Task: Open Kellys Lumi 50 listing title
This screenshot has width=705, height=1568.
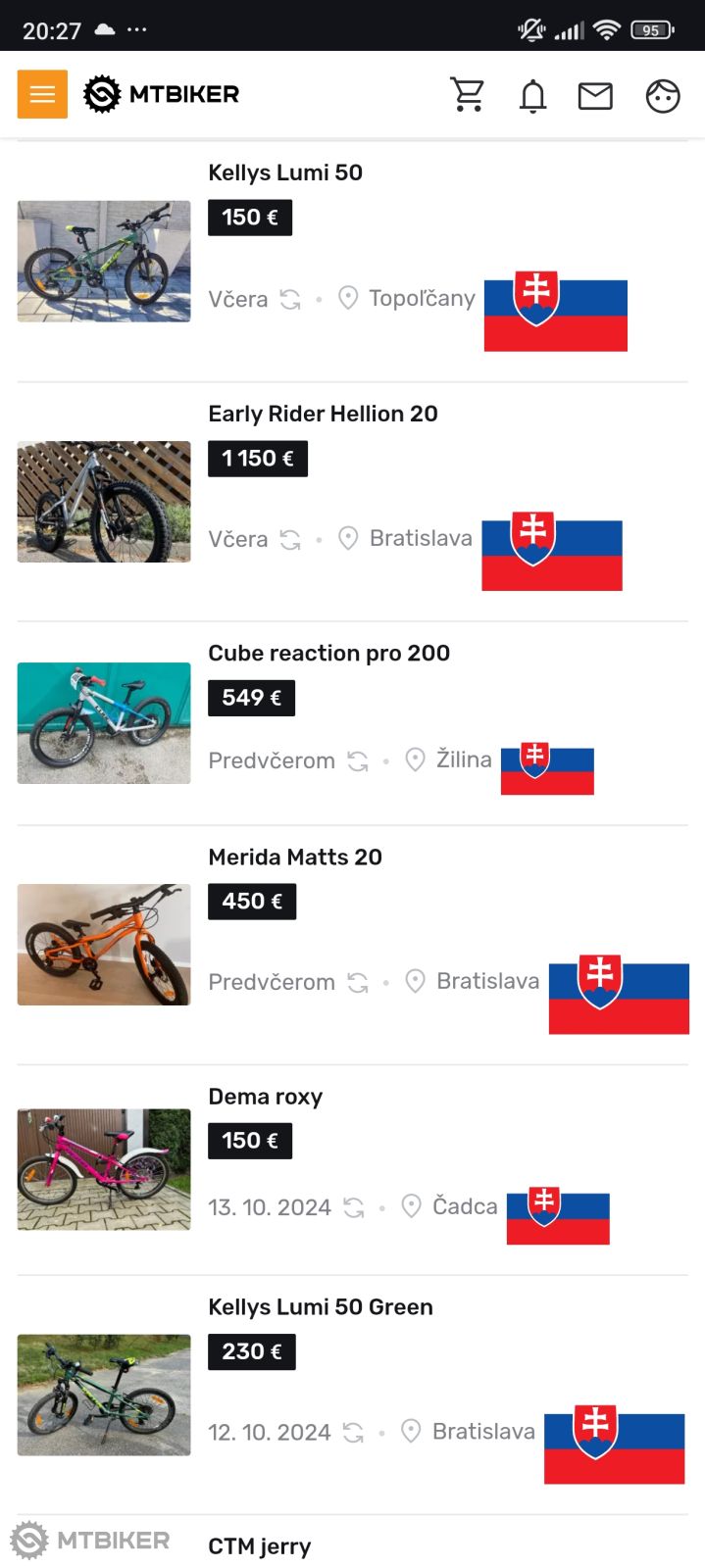Action: click(x=285, y=172)
